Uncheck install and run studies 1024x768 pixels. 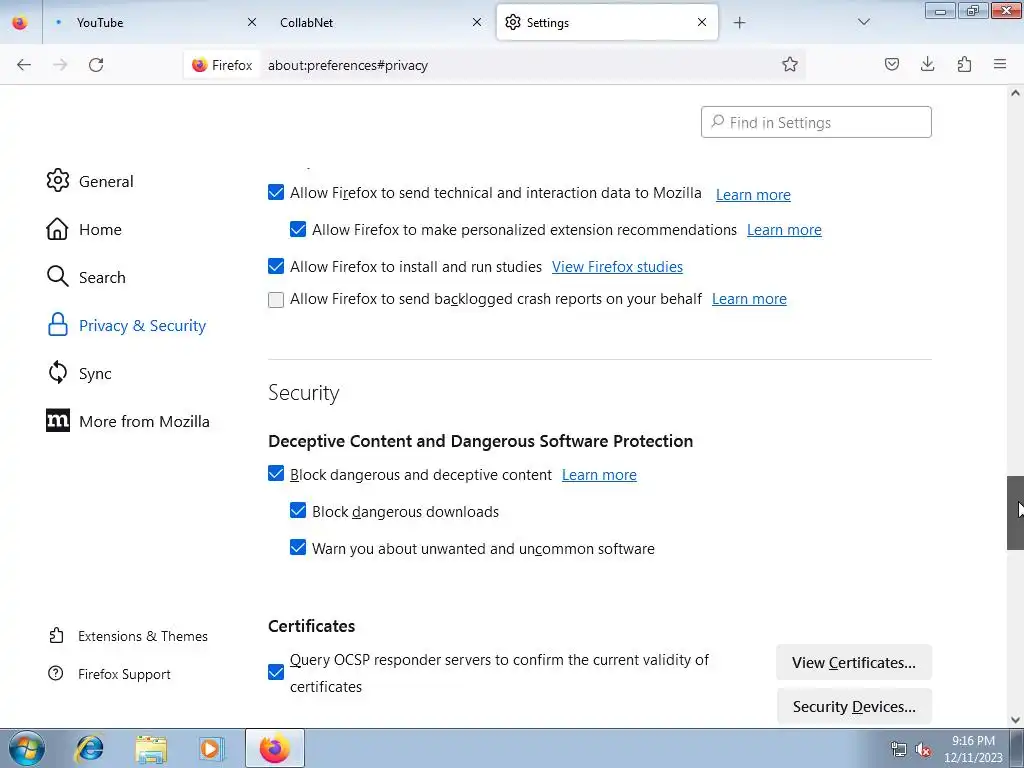[276, 266]
